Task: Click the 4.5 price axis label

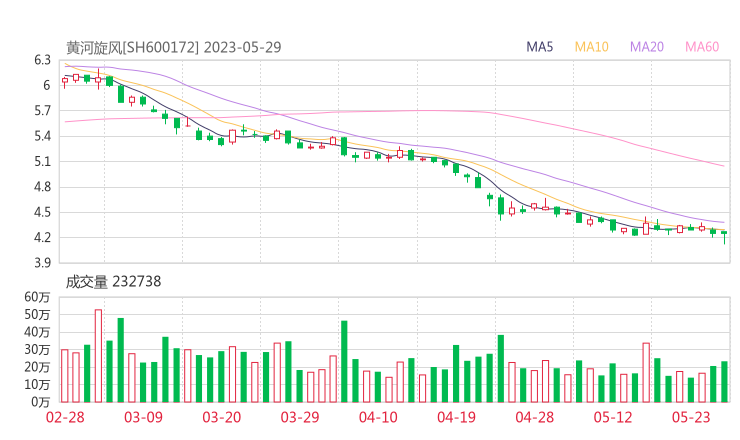Action: tap(42, 212)
